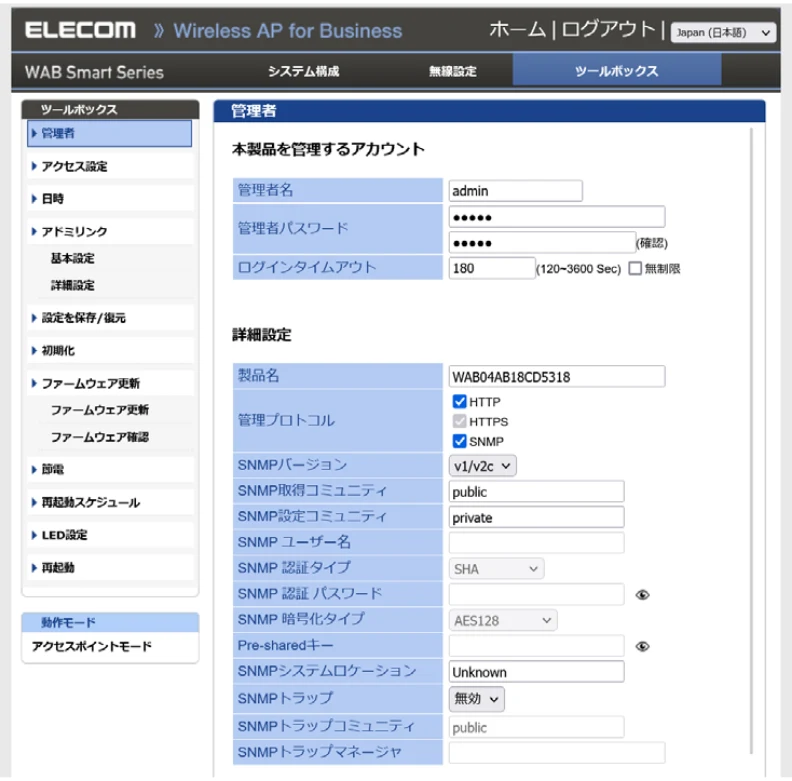Switch to the システム構成 tab
Image resolution: width=792 pixels, height=781 pixels.
click(x=304, y=71)
